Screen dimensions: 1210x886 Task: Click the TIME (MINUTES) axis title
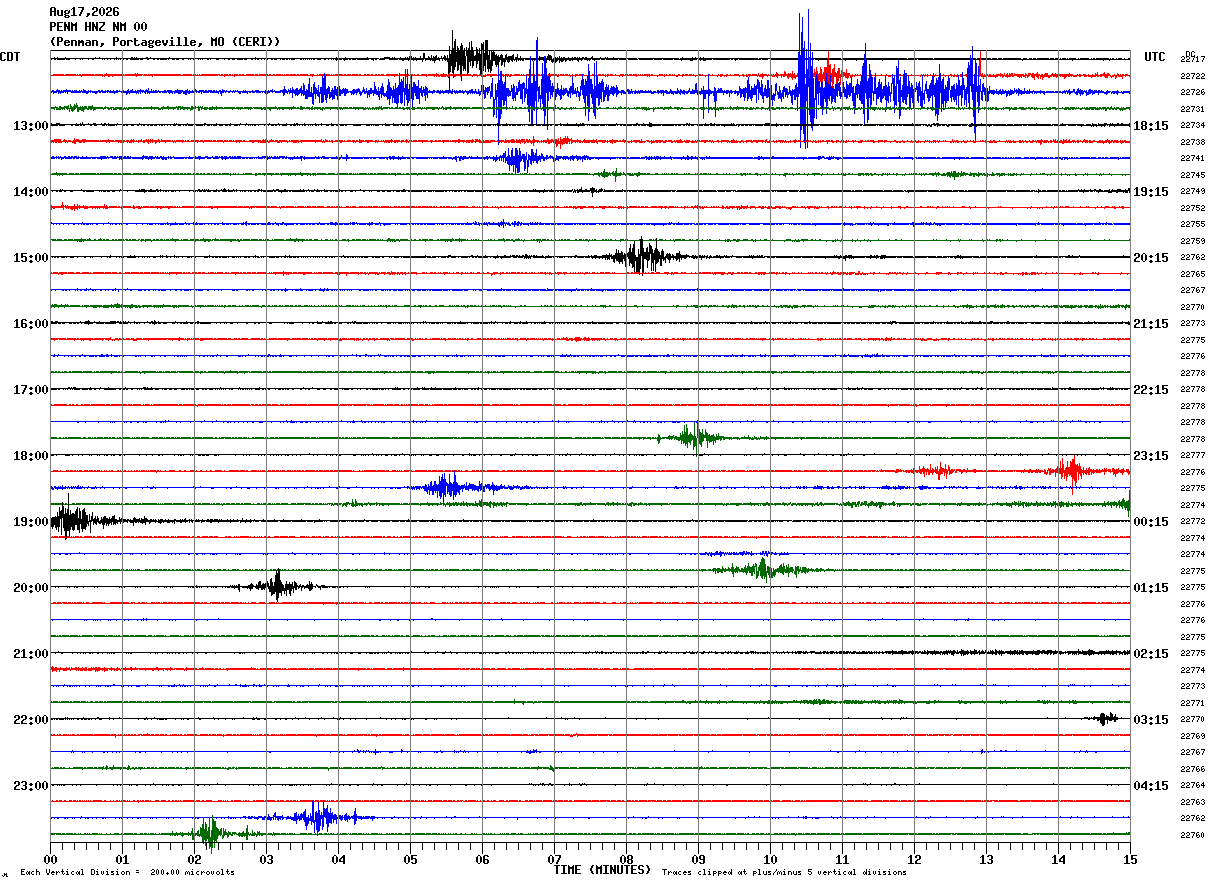(x=602, y=870)
